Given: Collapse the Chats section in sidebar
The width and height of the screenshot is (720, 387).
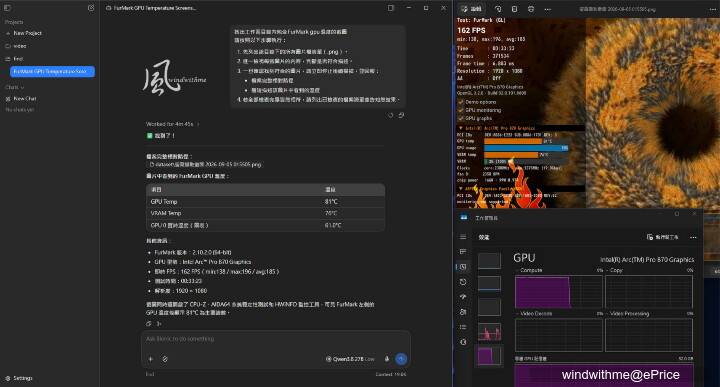Looking at the screenshot, I should coord(15,87).
